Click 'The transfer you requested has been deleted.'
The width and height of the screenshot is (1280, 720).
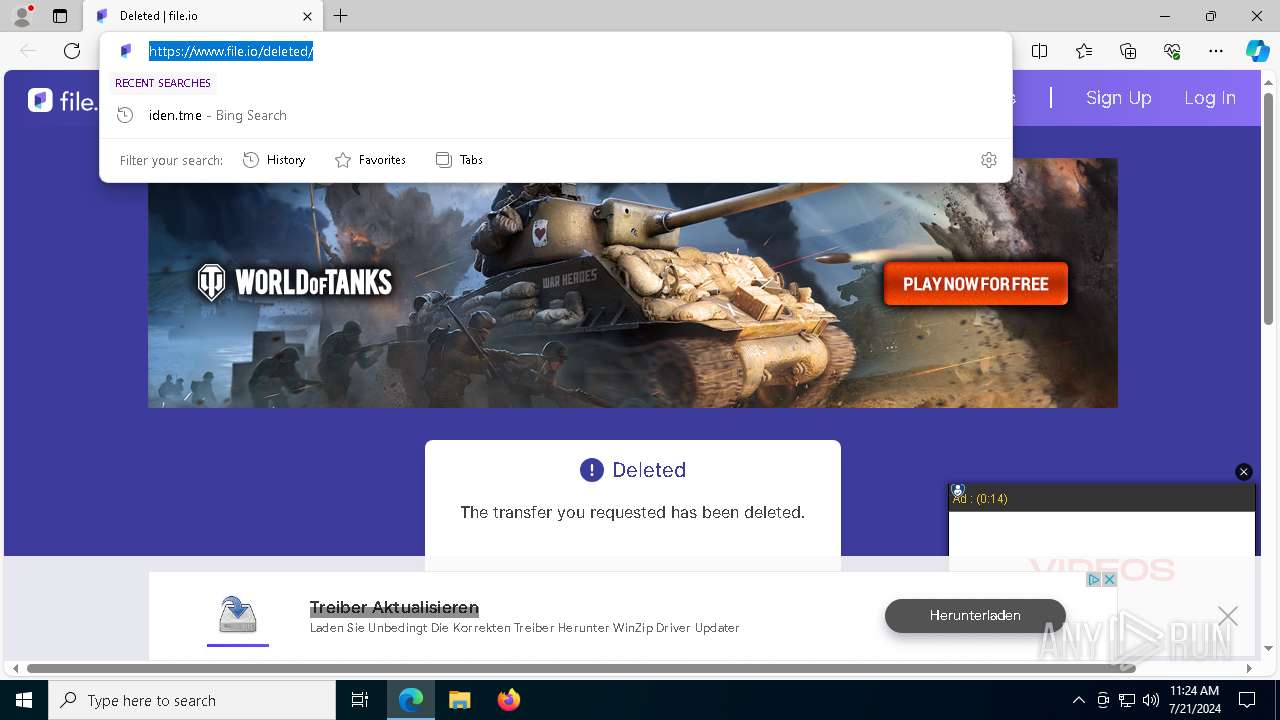(x=633, y=512)
